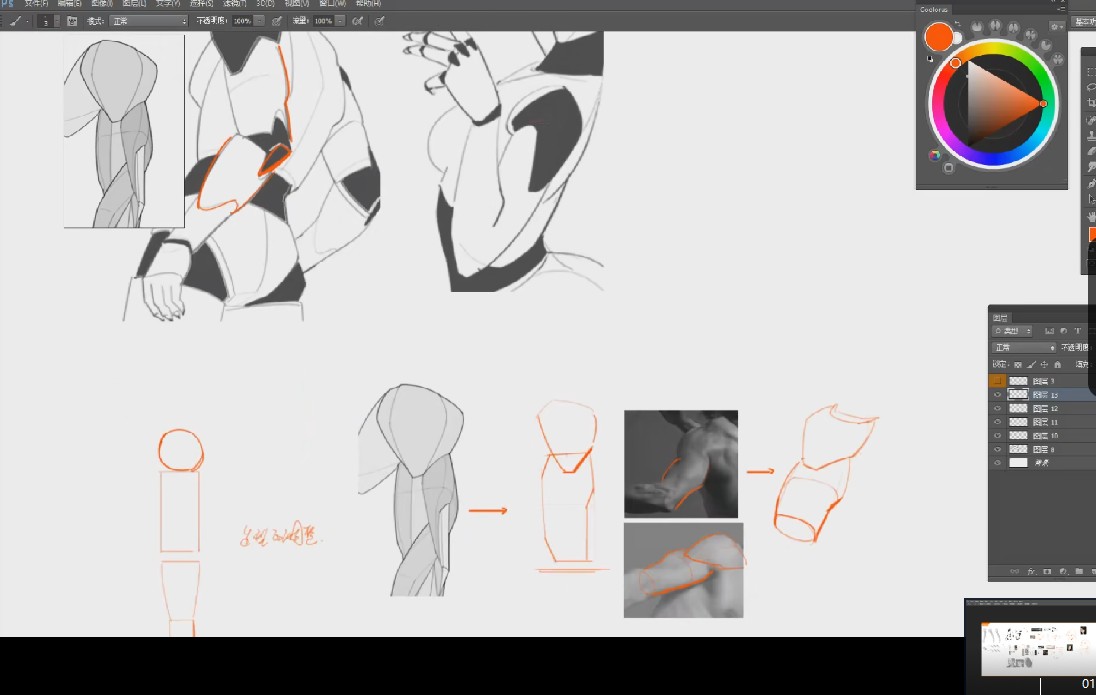1096x695 pixels.
Task: Open the 文件(F) menu
Action: pos(36,3)
